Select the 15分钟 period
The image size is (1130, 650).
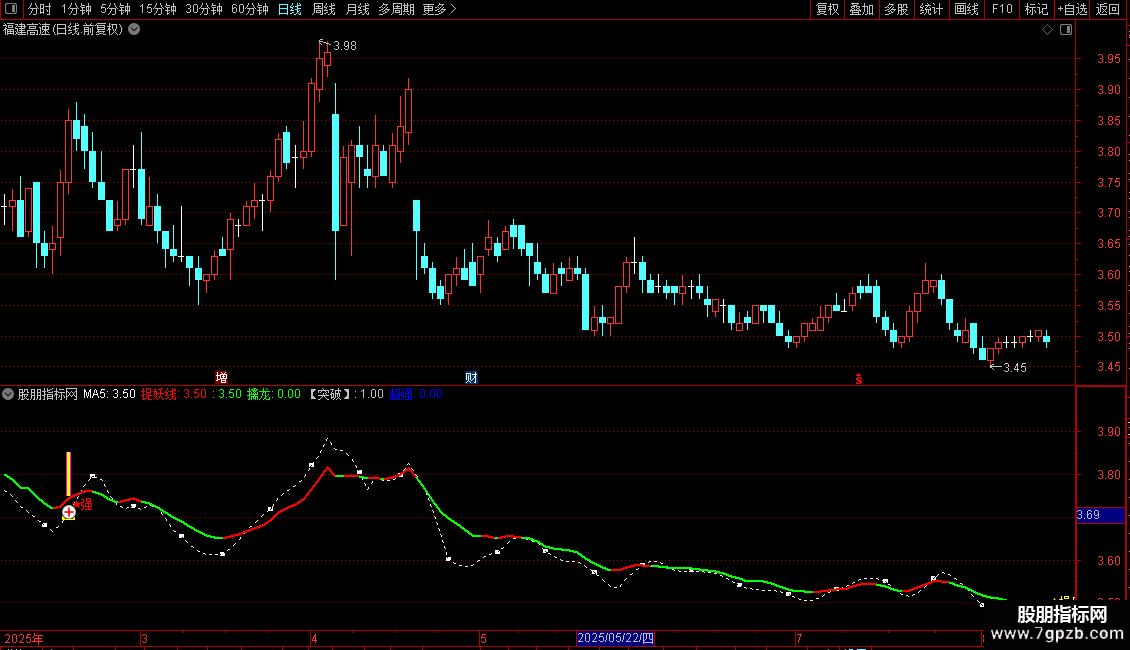[x=158, y=9]
